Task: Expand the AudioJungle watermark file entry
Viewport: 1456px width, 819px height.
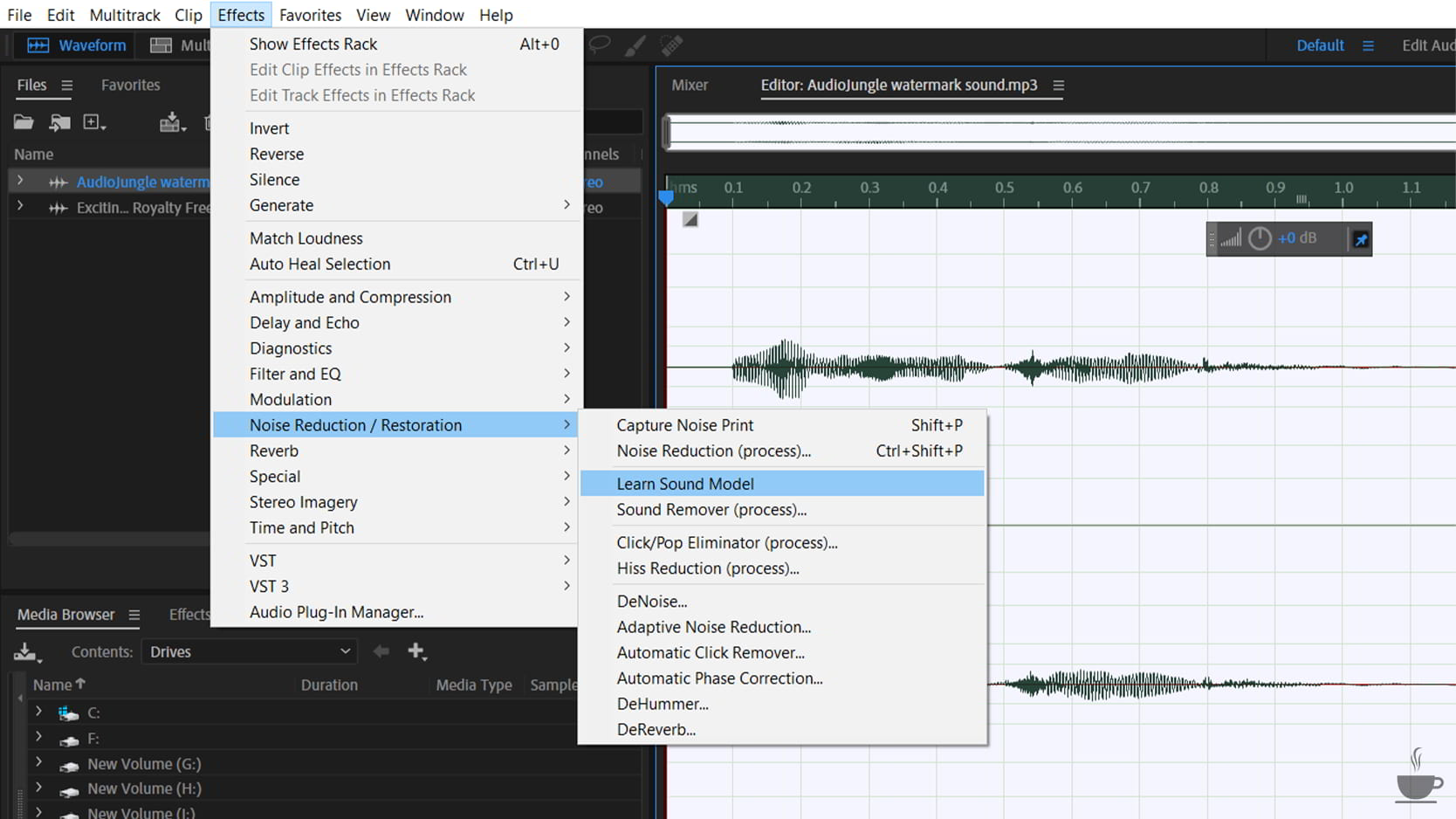Action: point(20,182)
